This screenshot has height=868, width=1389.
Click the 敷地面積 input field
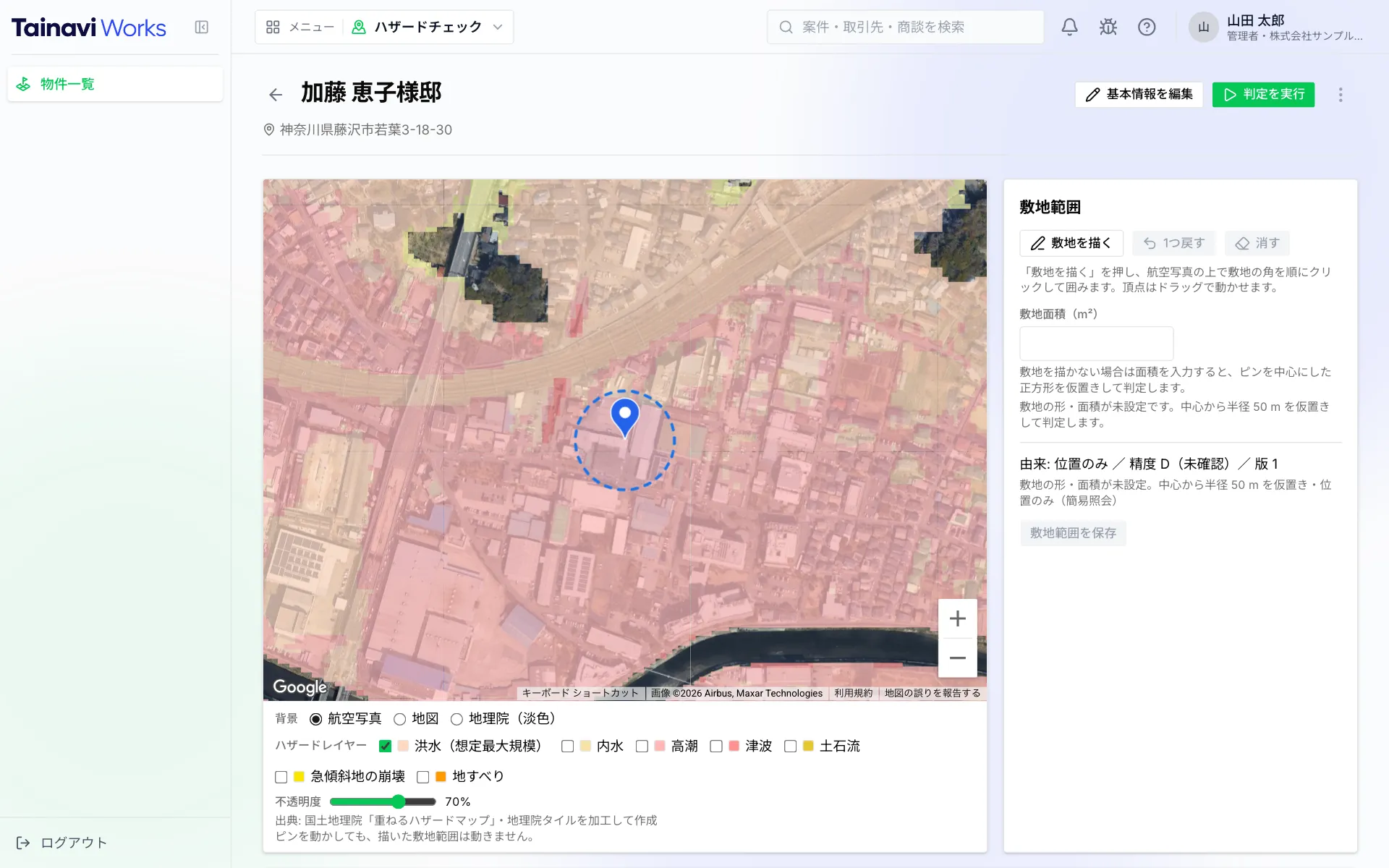[1096, 344]
